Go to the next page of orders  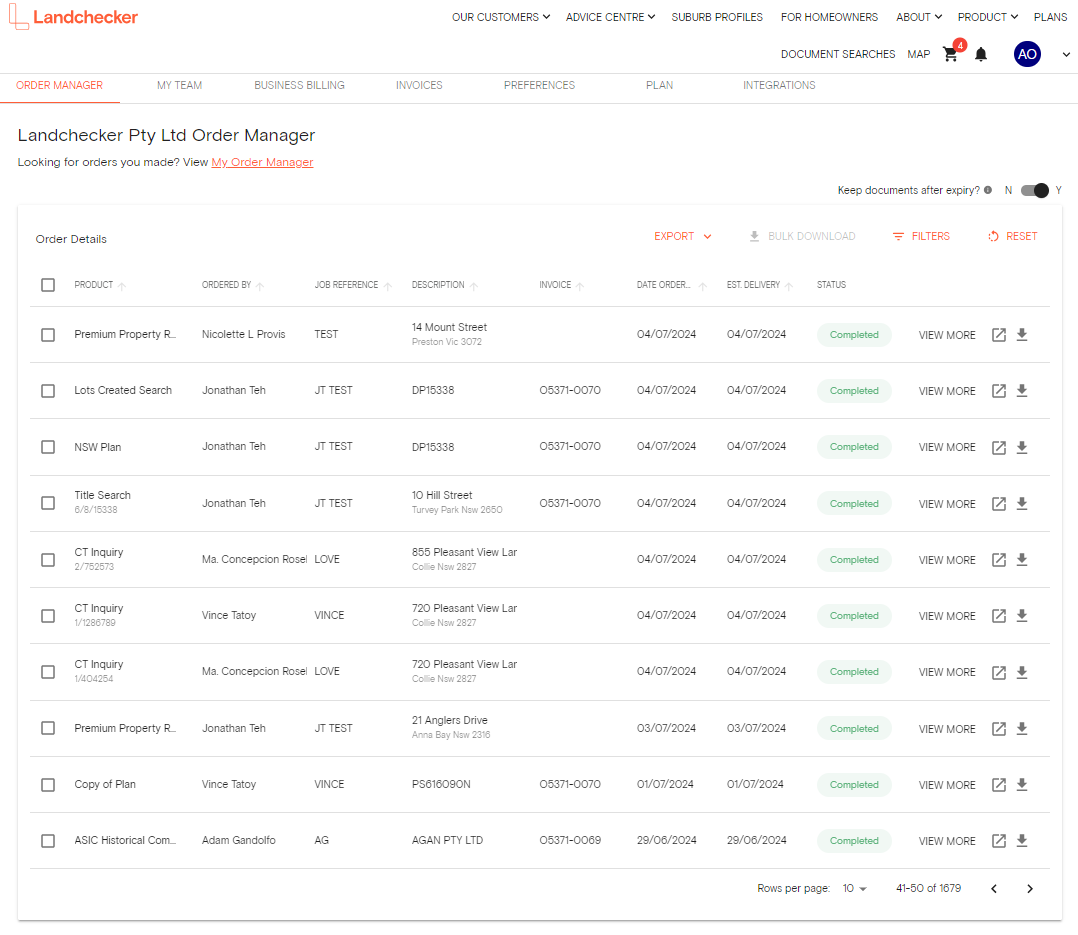(1030, 889)
